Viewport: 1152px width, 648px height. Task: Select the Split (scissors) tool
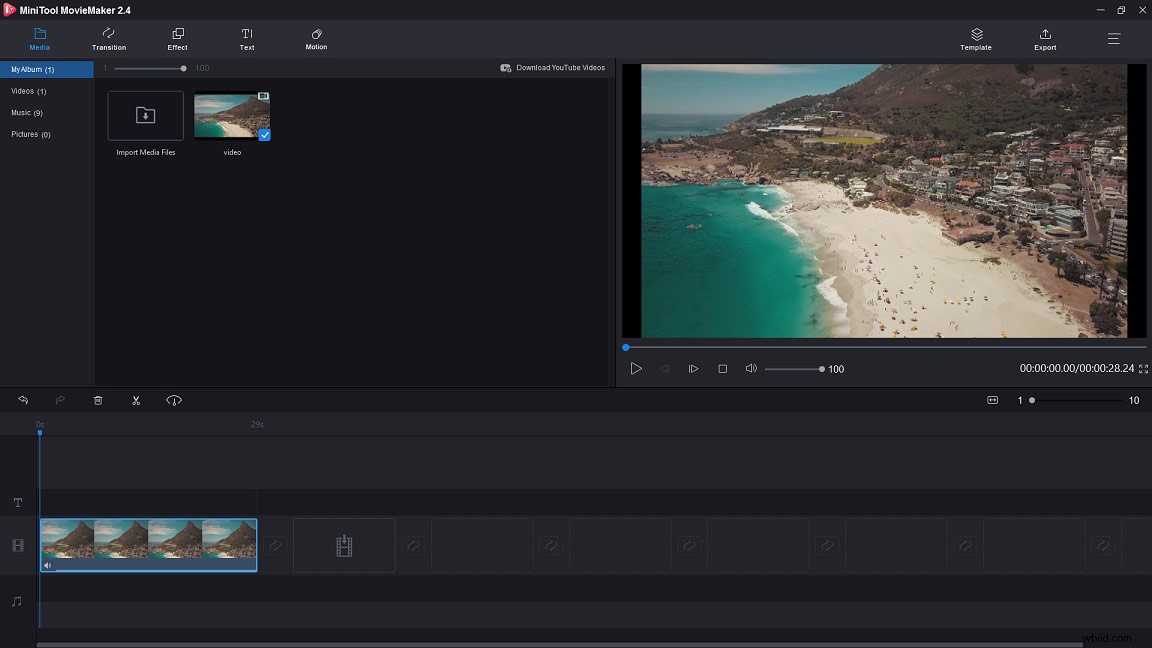coord(136,400)
